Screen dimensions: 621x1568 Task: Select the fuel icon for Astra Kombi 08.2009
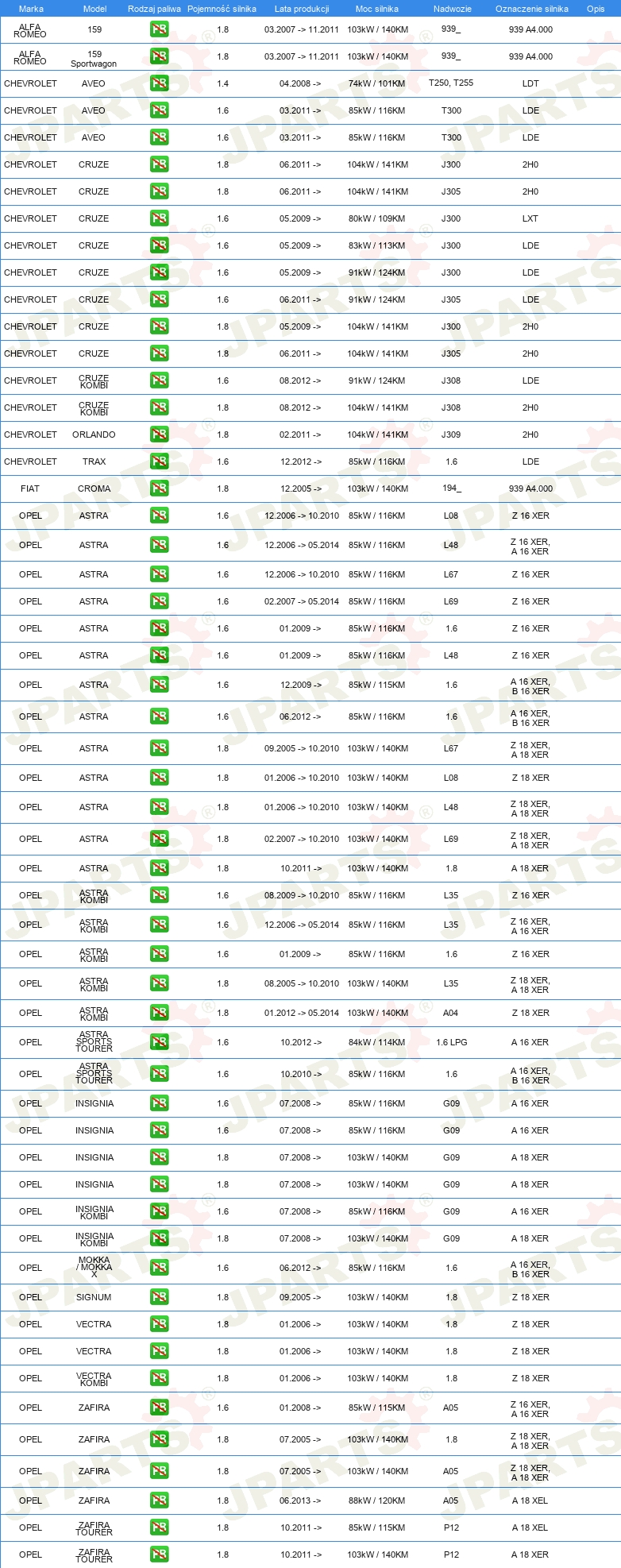tap(159, 895)
